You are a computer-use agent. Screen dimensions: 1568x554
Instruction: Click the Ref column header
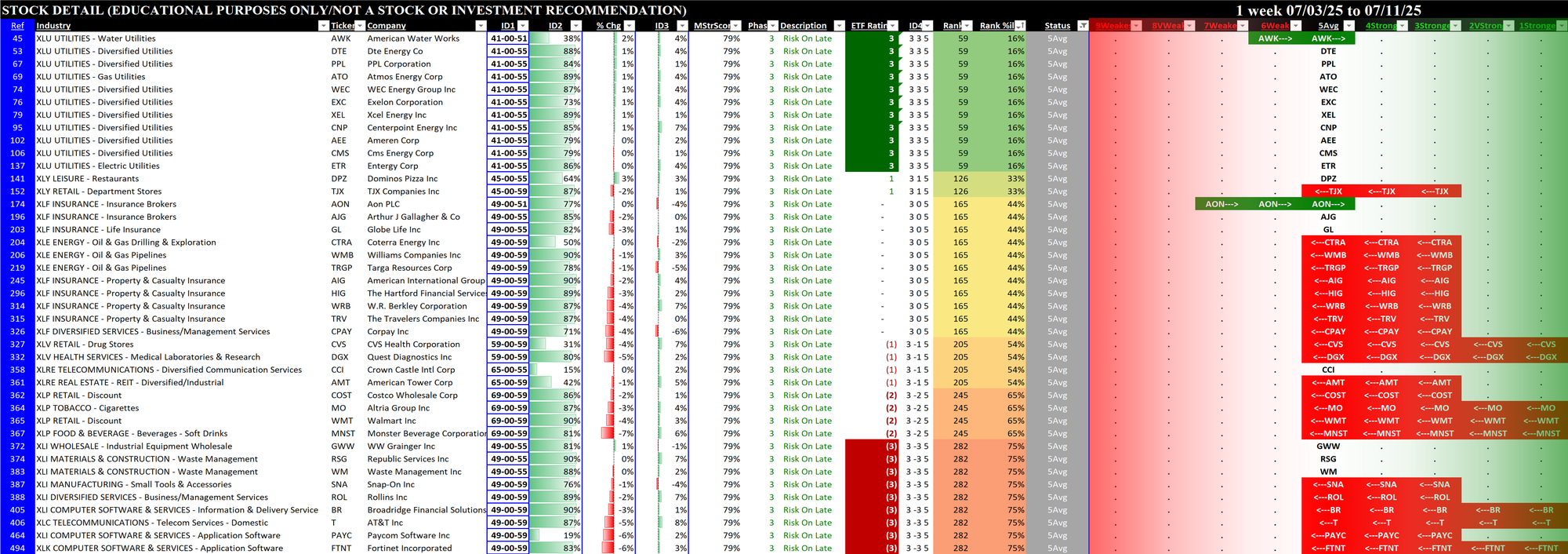[17, 26]
